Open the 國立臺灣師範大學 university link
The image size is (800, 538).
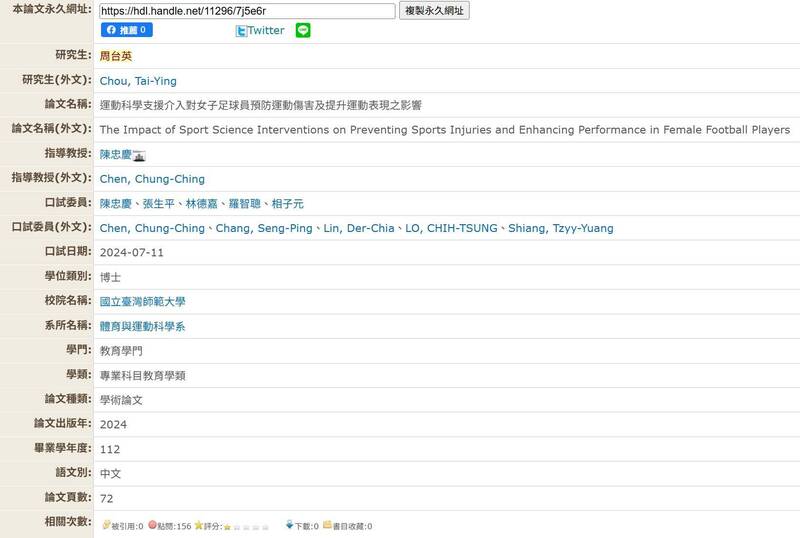click(142, 302)
